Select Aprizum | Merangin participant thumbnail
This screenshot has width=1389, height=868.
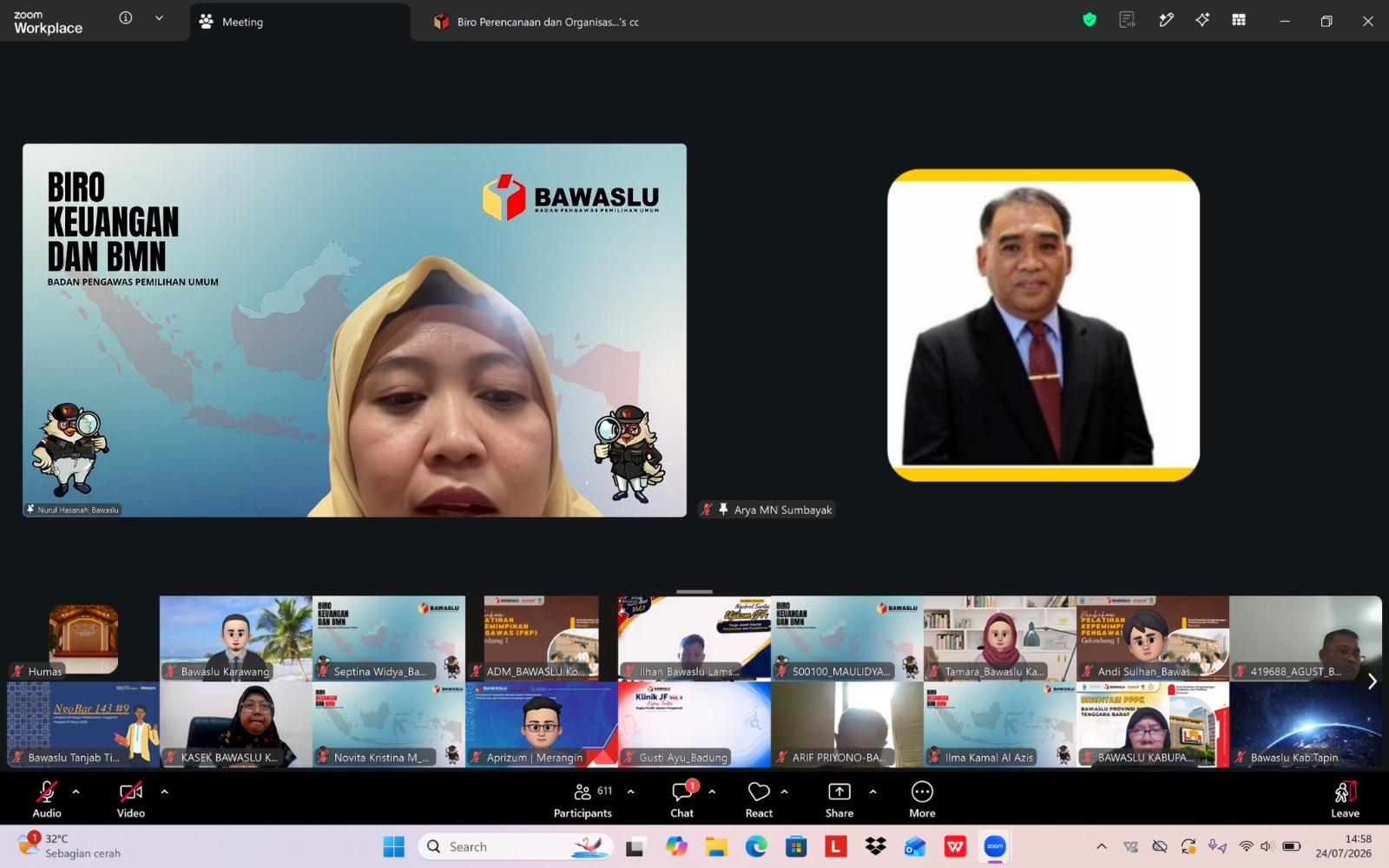click(542, 725)
